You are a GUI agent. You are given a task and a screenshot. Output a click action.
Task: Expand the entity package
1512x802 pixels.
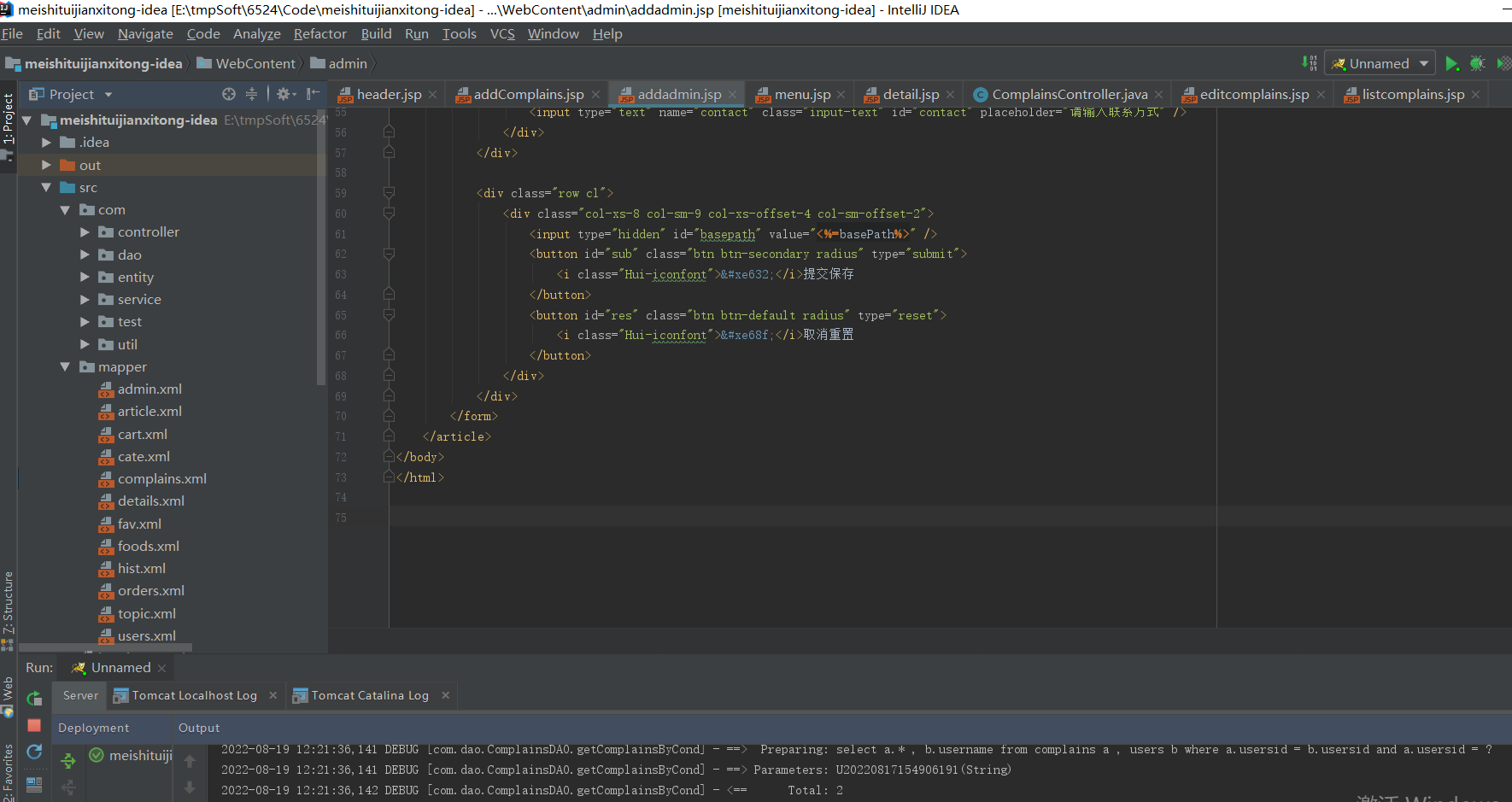click(85, 277)
